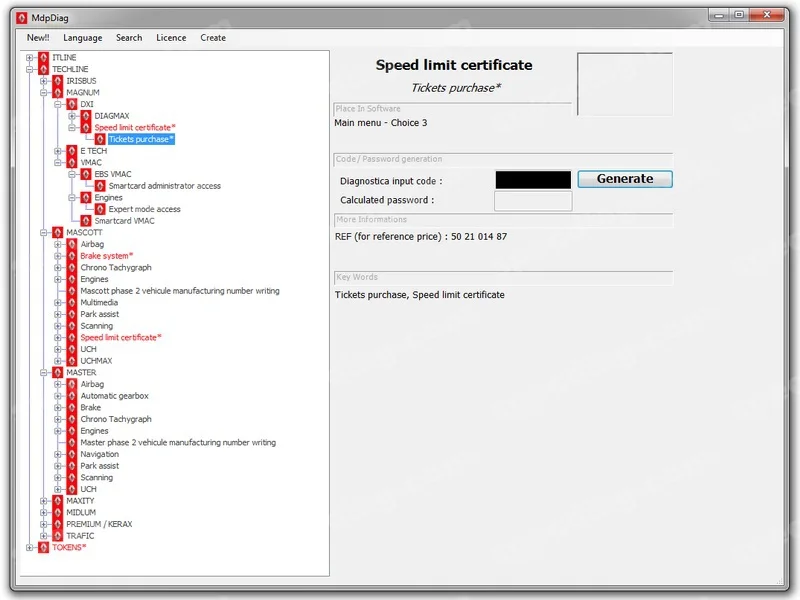Expand the ITLINE tree node
800x600 pixels.
click(30, 58)
